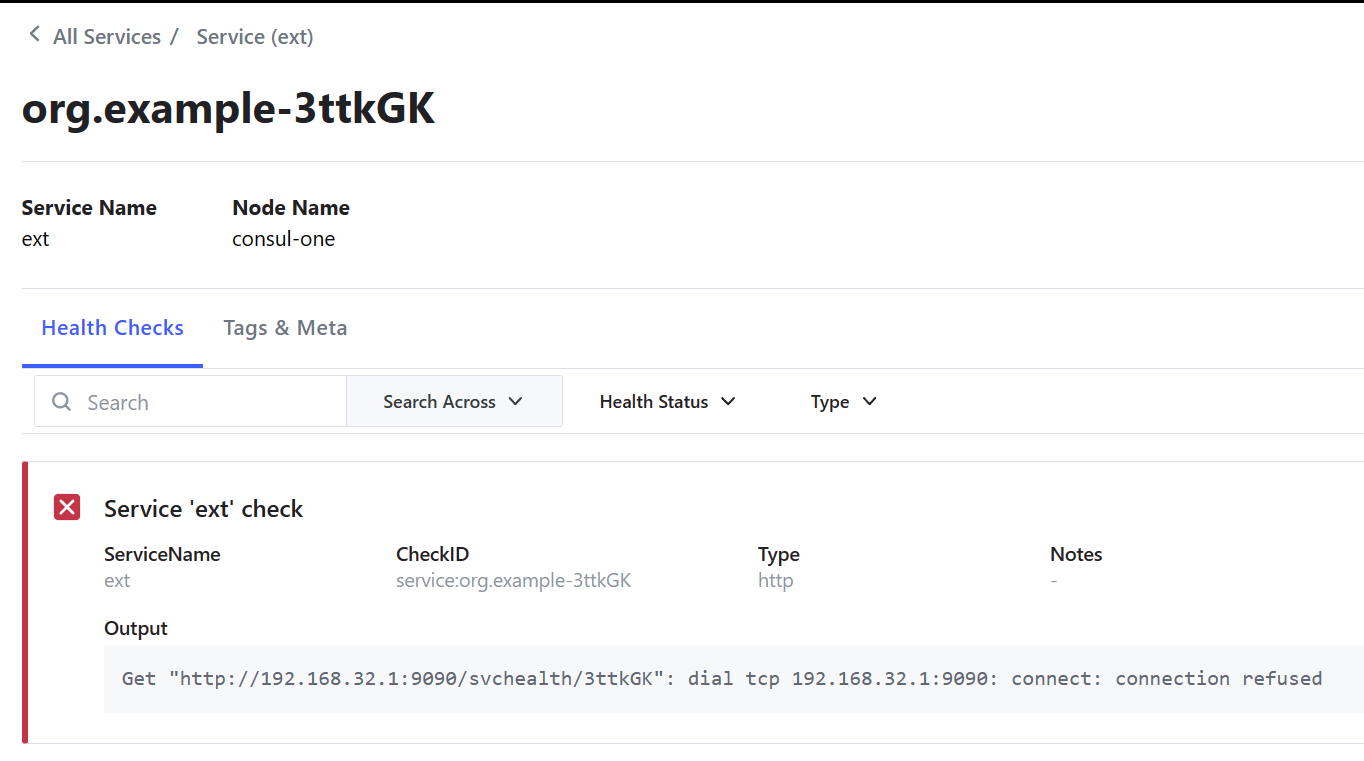The image size is (1364, 761).
Task: Select the org.example-3ttkGK page heading
Action: coord(228,109)
